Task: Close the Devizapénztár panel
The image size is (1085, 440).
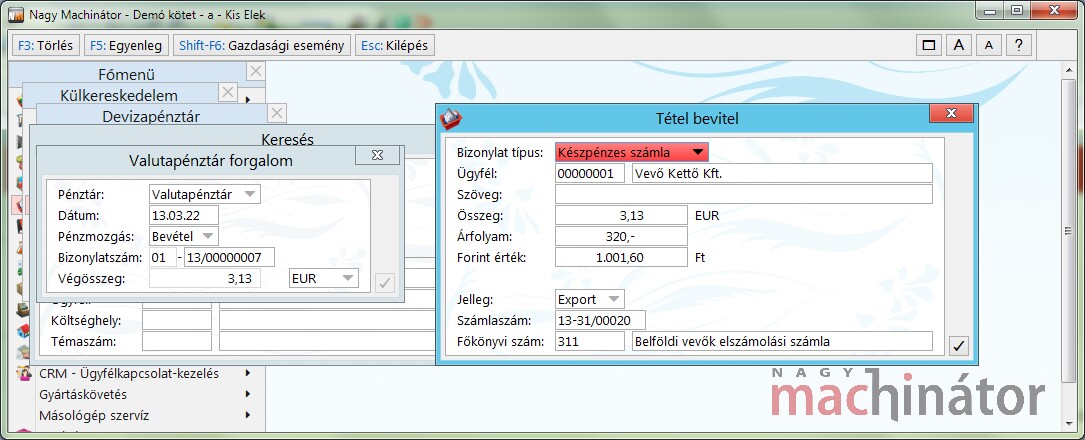Action: click(276, 113)
